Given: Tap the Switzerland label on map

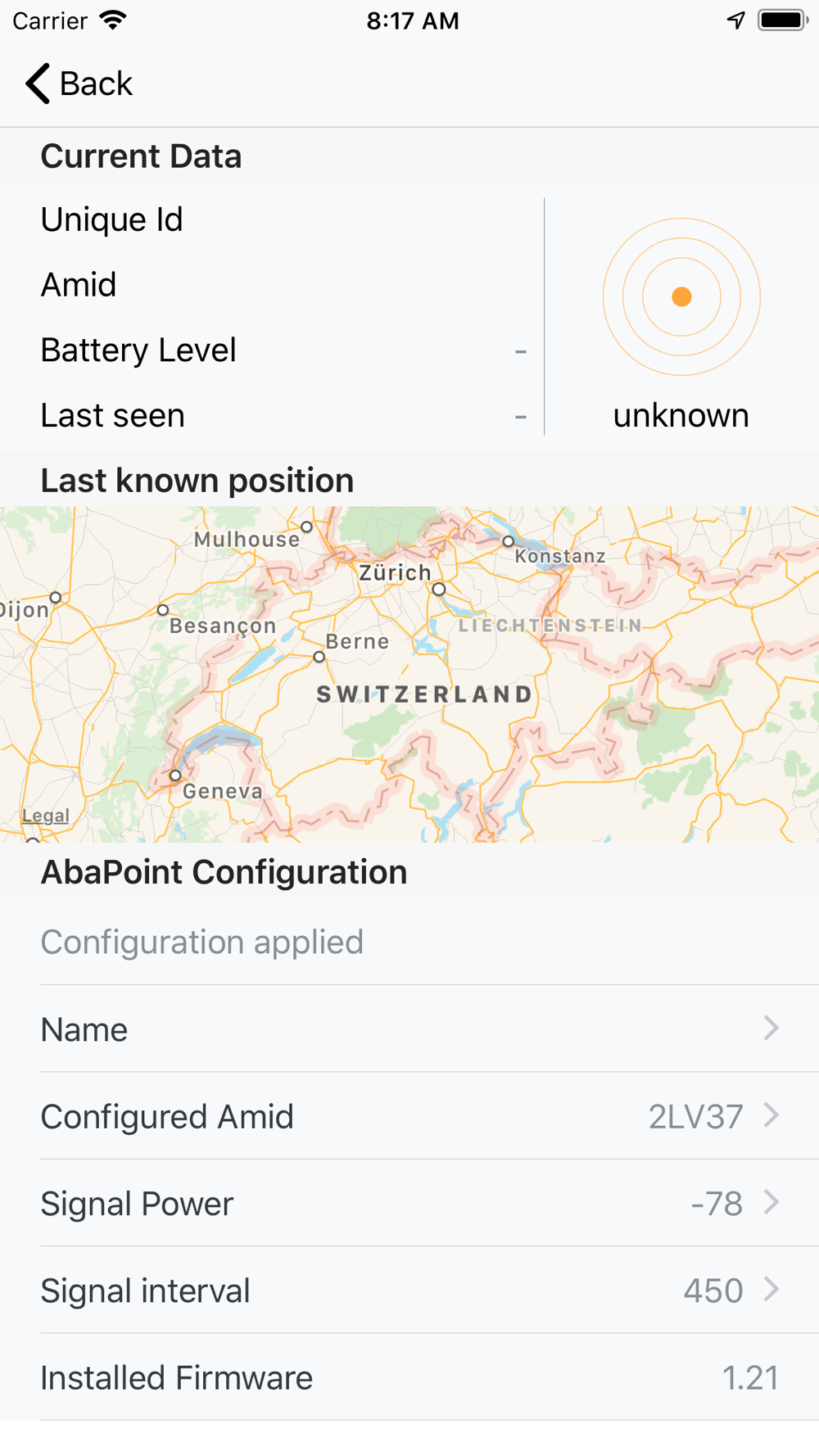Looking at the screenshot, I should (424, 694).
